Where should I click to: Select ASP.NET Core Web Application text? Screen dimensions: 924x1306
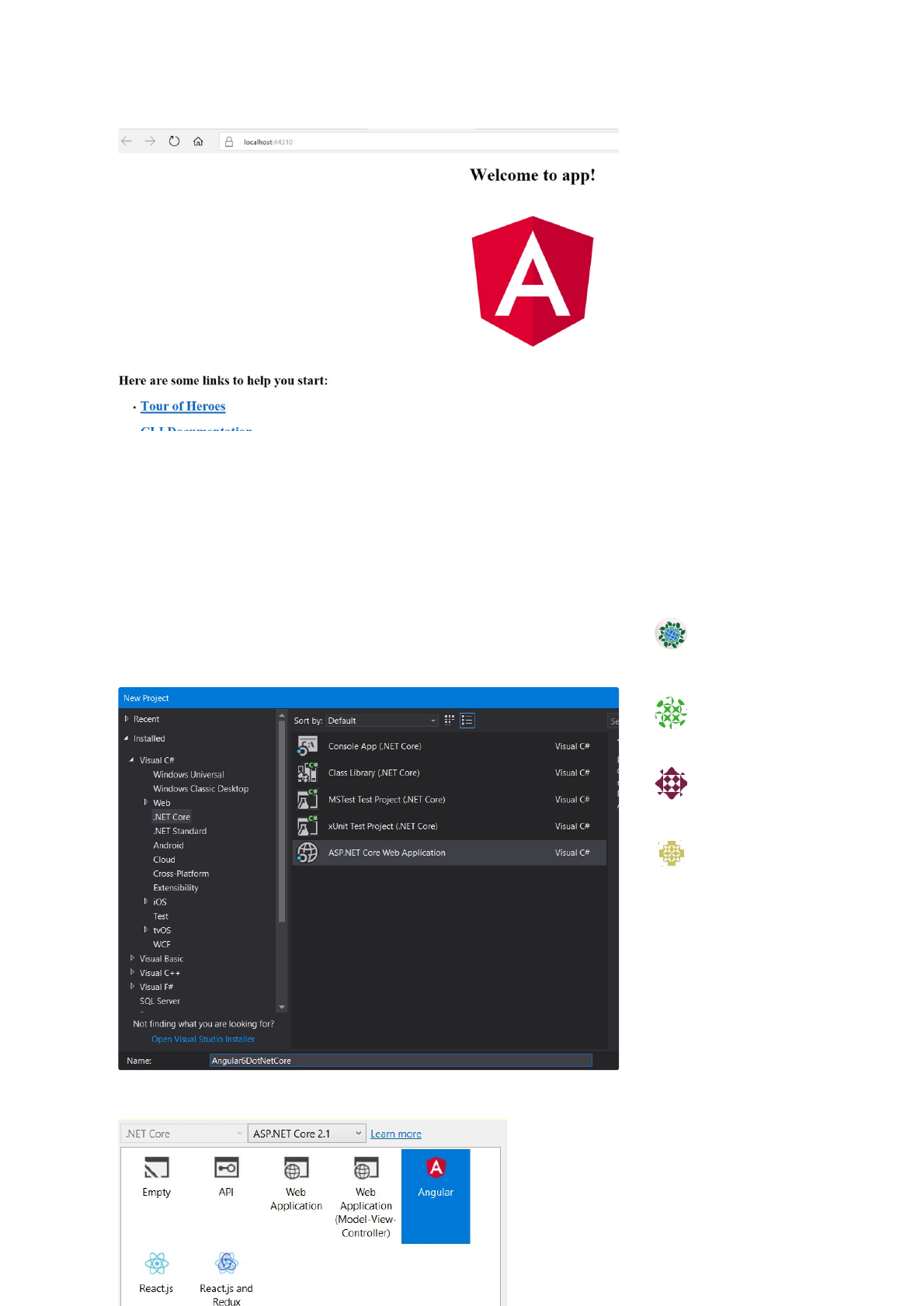coord(387,853)
